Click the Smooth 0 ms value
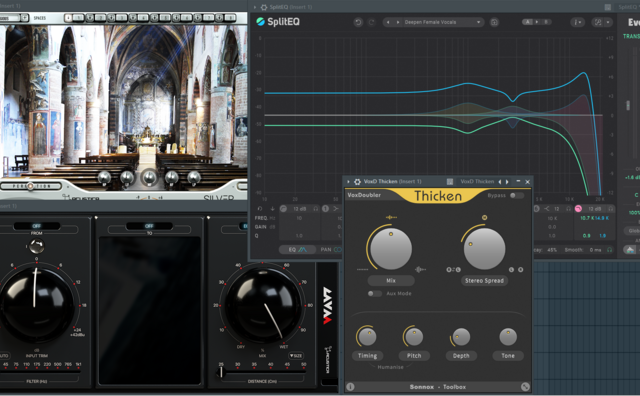Screen dimensions: 640x396 pos(595,250)
